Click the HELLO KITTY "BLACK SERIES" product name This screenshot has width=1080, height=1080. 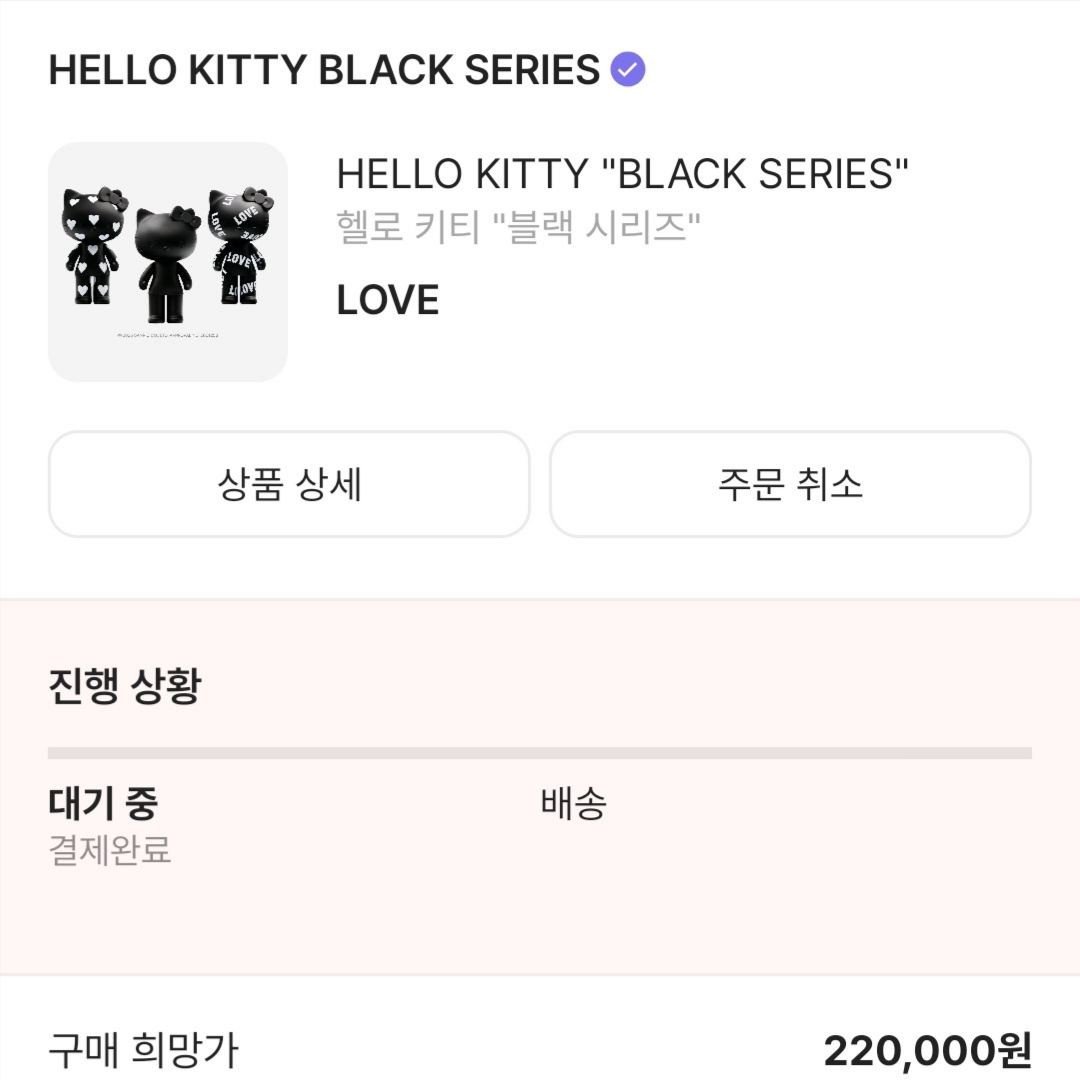pos(623,174)
